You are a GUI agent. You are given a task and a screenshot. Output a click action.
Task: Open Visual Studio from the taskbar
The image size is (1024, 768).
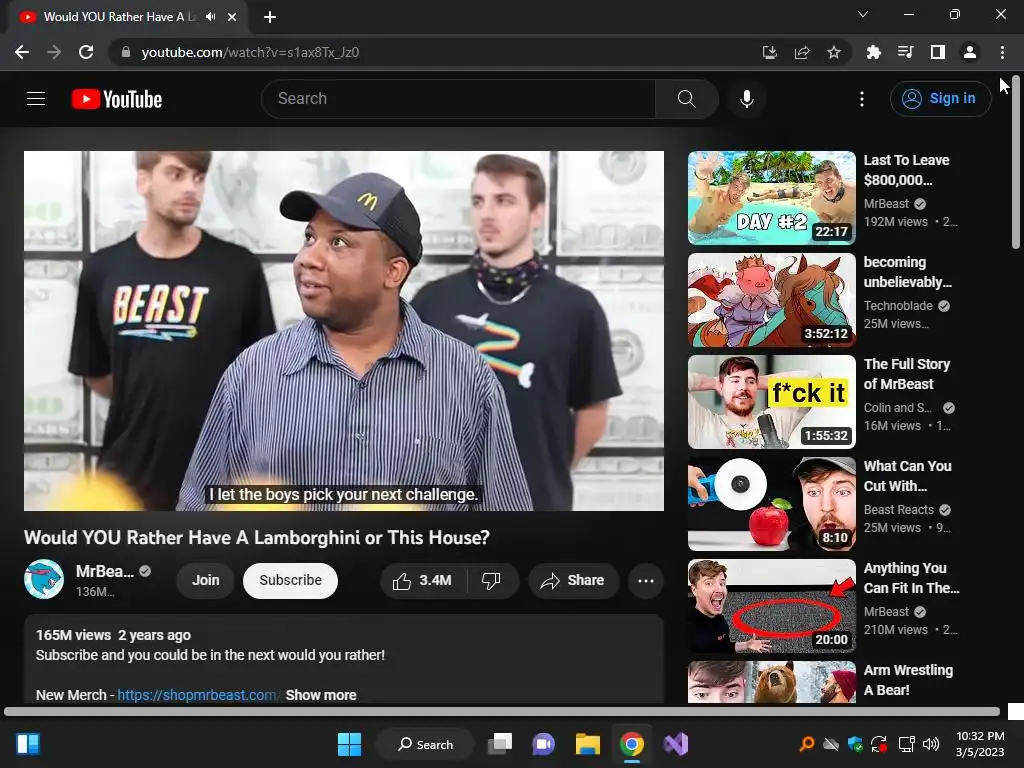click(676, 744)
